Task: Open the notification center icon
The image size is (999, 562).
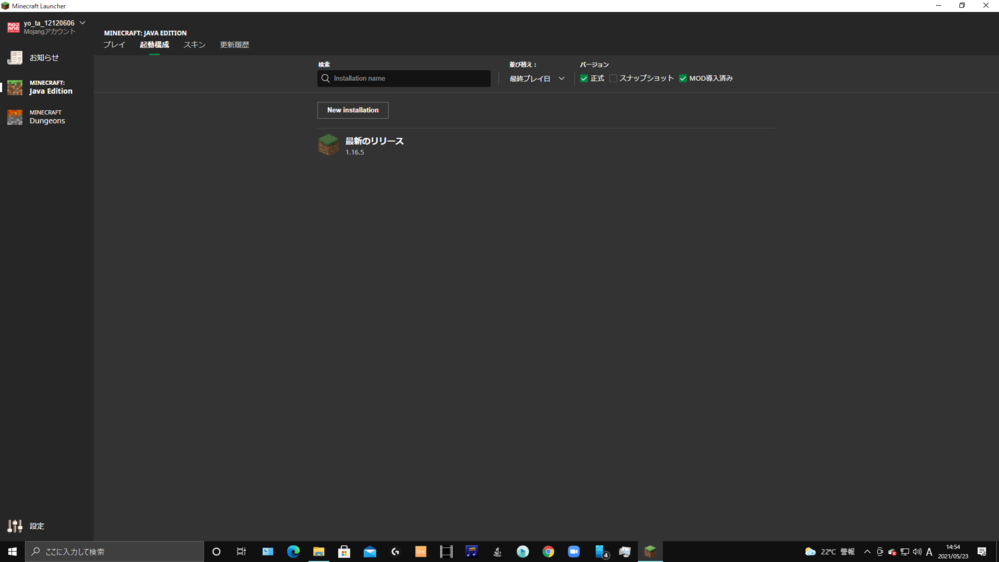Action: click(x=982, y=552)
